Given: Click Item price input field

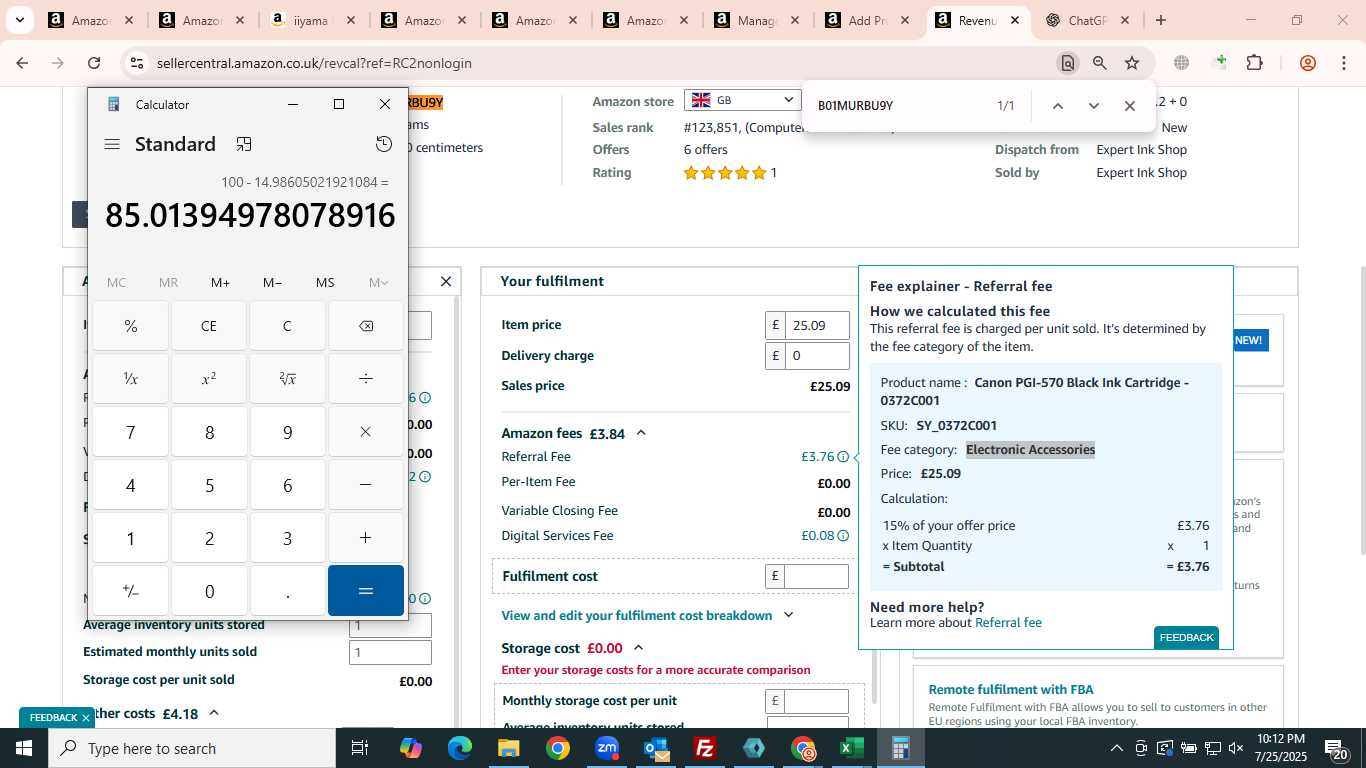Looking at the screenshot, I should tap(817, 325).
